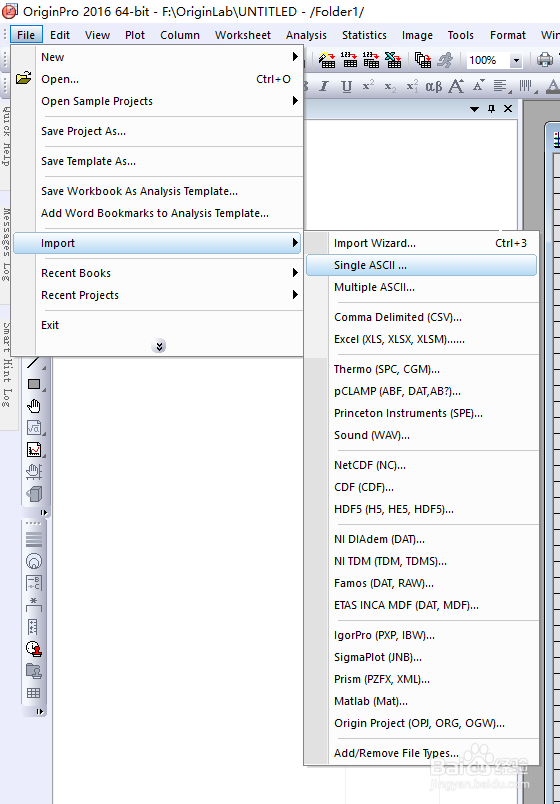Click the grayed running-man recalculate icon

point(445,60)
